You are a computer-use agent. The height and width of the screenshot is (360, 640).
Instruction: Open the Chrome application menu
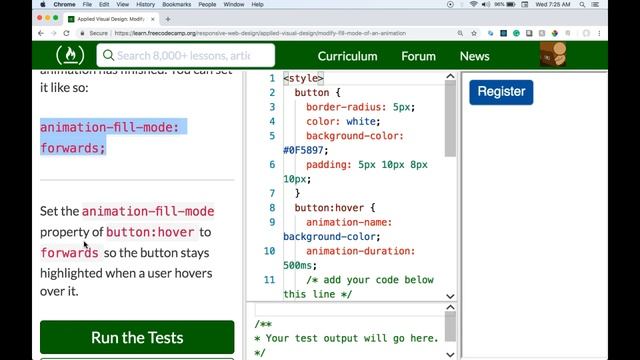[64, 4]
